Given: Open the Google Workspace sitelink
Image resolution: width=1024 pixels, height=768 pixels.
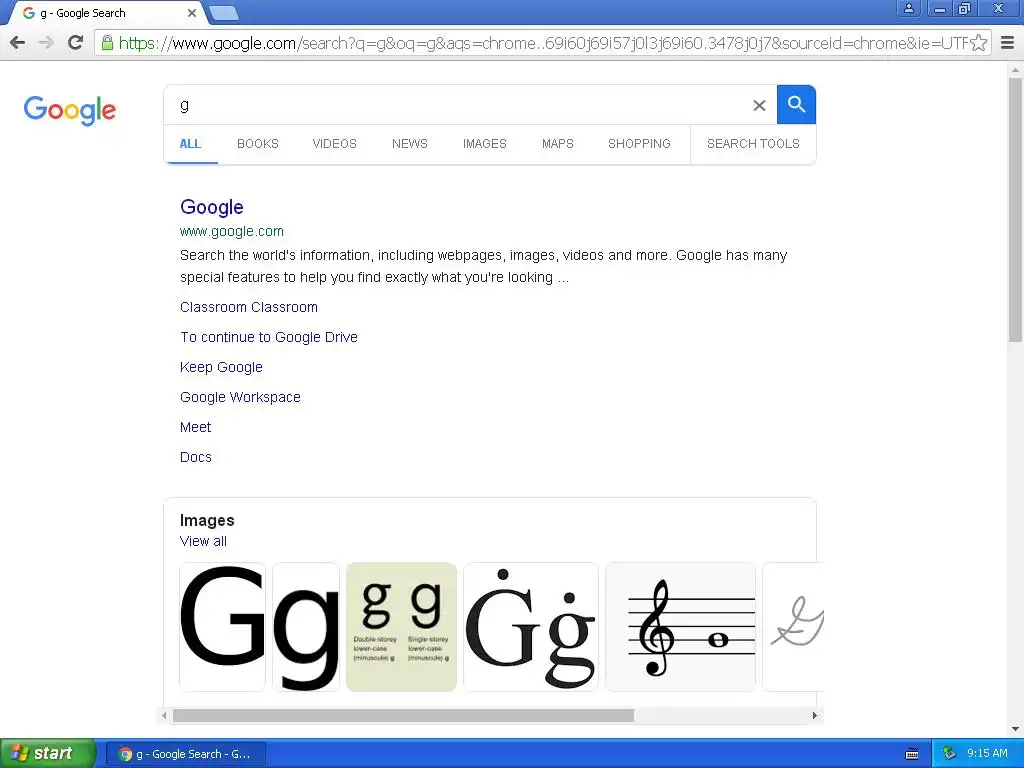Looking at the screenshot, I should (240, 397).
